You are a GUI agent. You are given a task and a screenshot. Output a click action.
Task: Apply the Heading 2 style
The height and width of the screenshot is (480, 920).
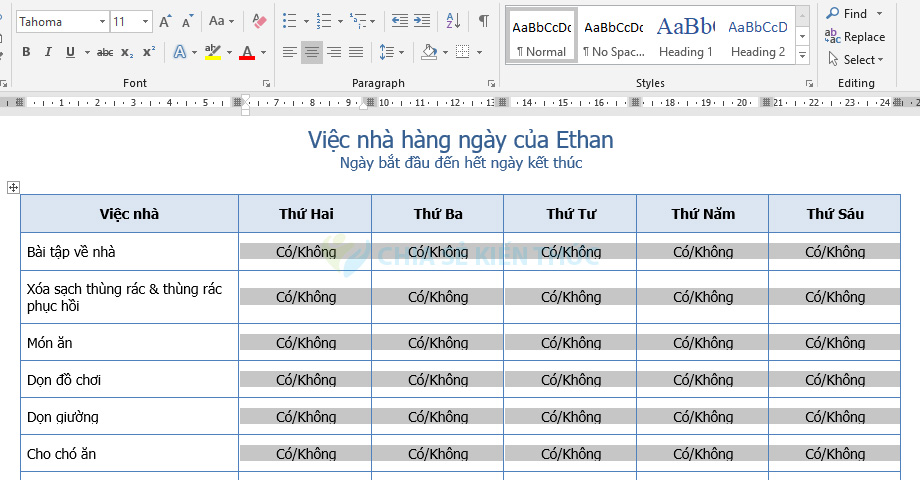[758, 36]
